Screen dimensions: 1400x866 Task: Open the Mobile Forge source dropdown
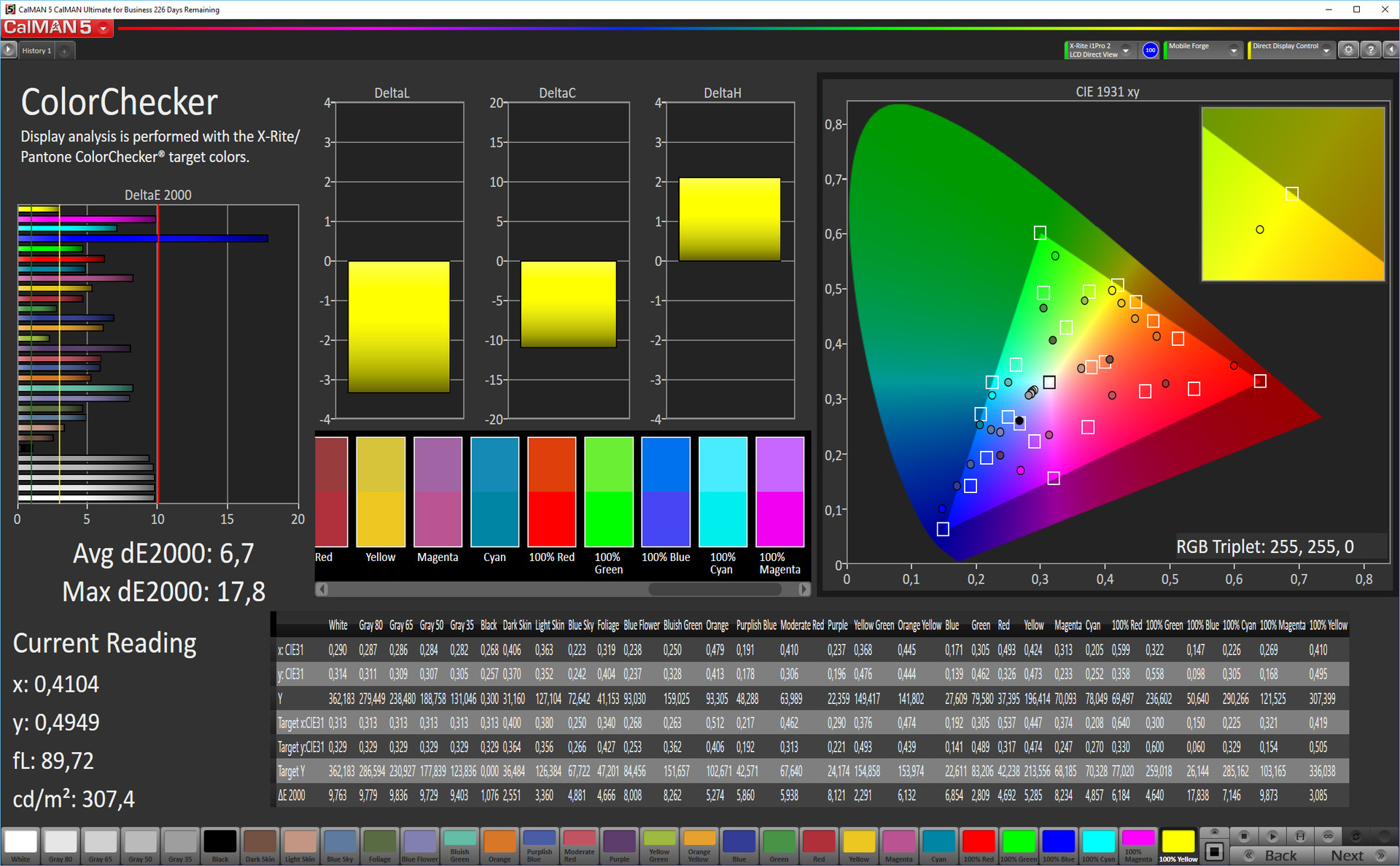click(1233, 50)
